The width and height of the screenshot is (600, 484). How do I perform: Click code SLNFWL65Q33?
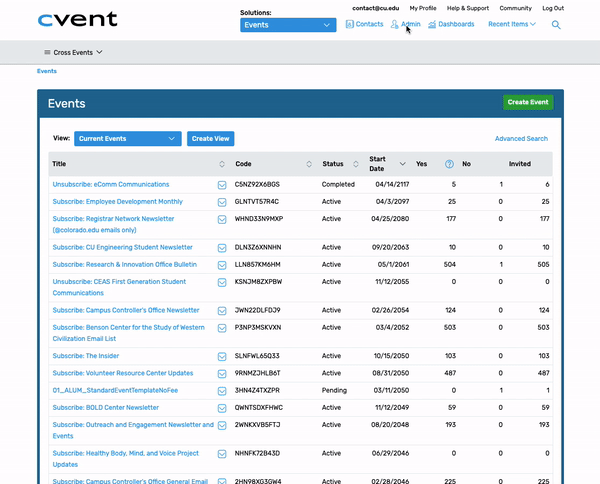pos(257,356)
